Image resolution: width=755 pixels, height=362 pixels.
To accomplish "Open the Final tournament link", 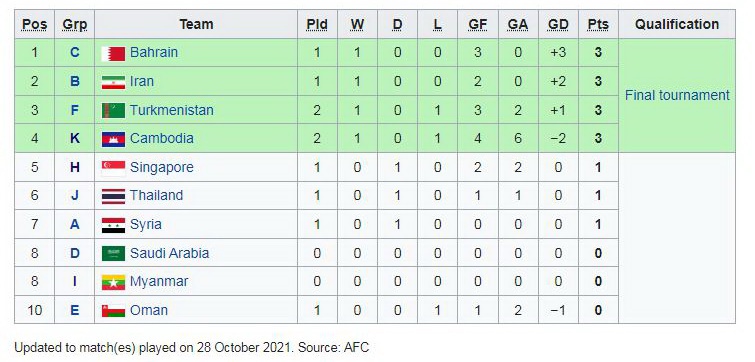I will click(677, 95).
